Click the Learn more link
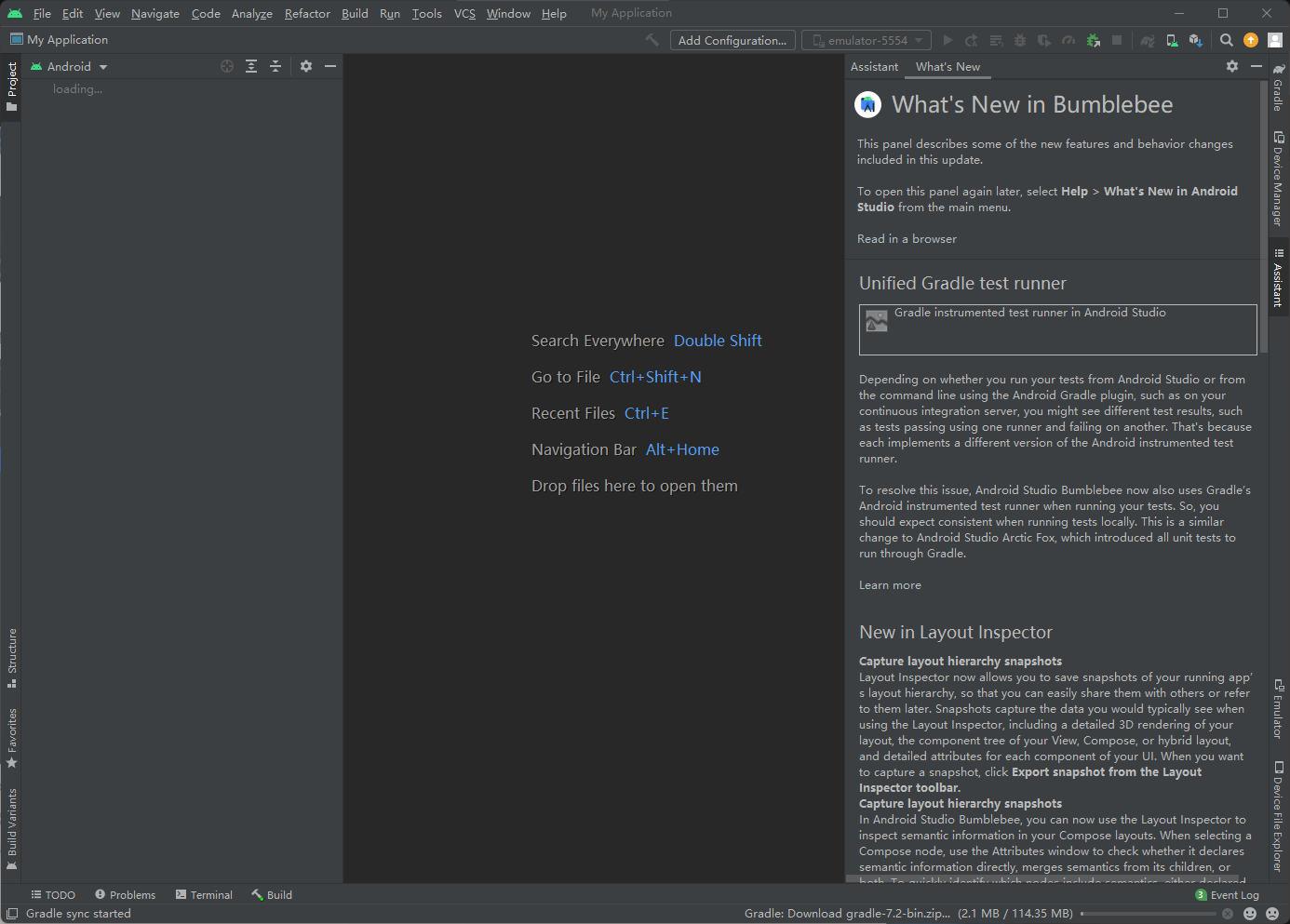Viewport: 1290px width, 924px height. [x=890, y=585]
